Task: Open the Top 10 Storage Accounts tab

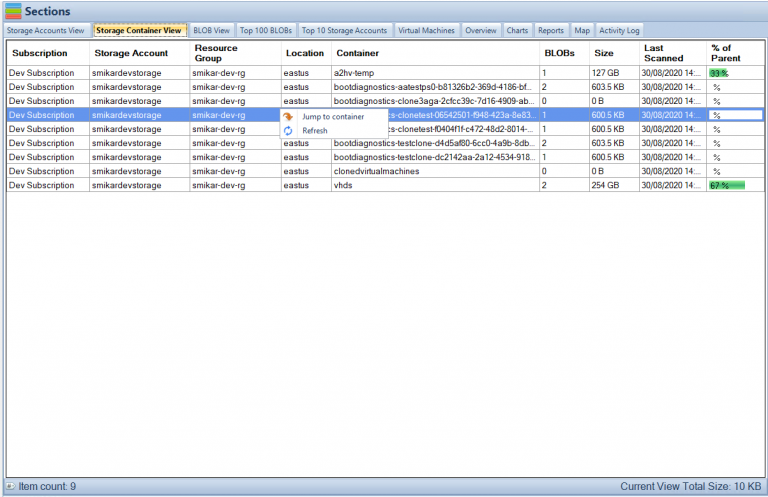Action: coord(344,30)
